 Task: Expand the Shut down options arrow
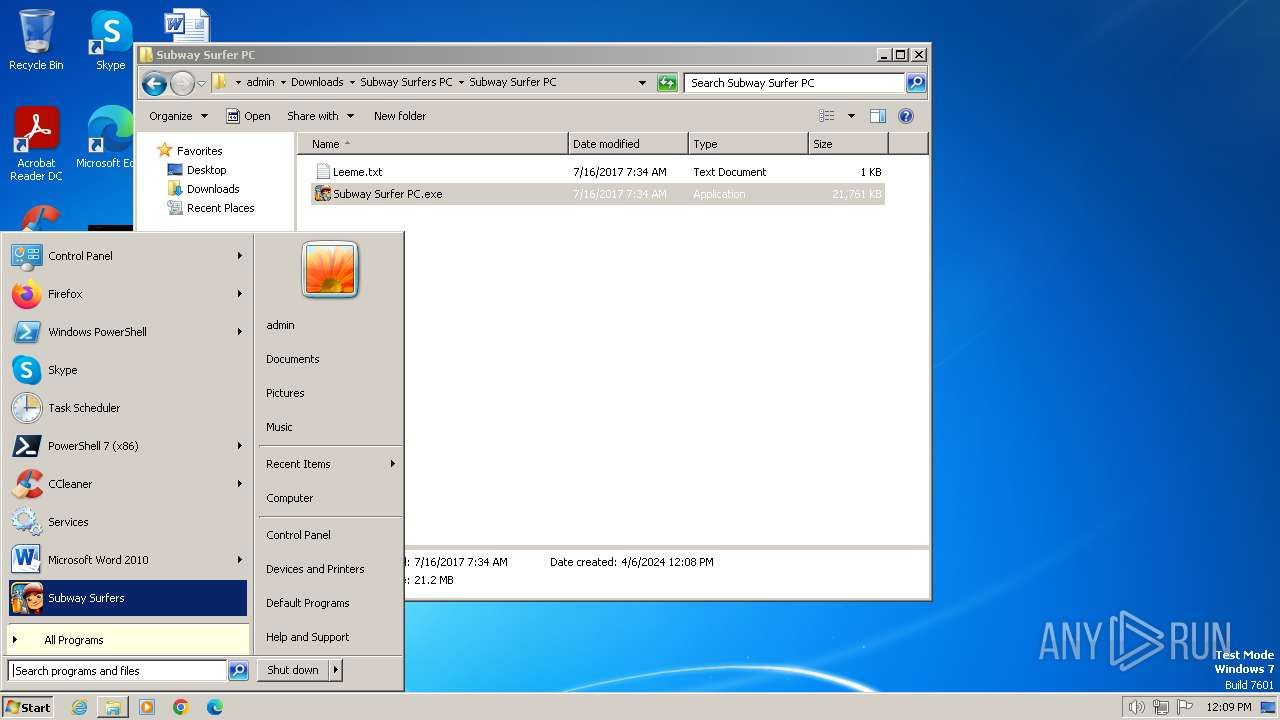click(336, 671)
